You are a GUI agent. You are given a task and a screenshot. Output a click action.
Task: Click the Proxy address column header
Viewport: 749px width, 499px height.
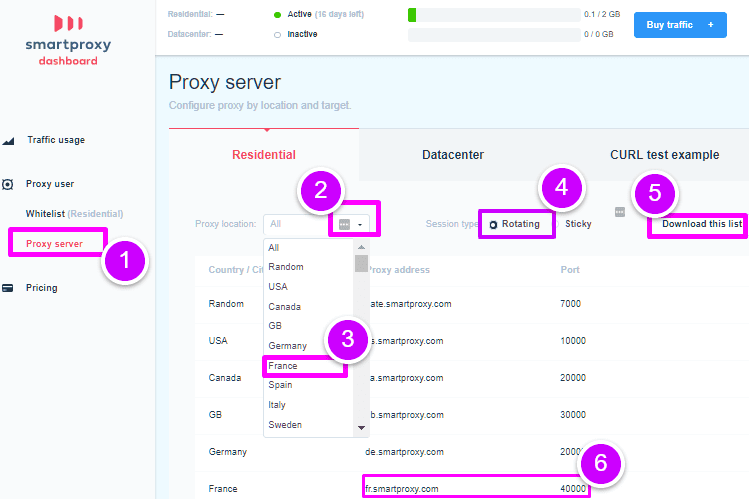tap(399, 270)
